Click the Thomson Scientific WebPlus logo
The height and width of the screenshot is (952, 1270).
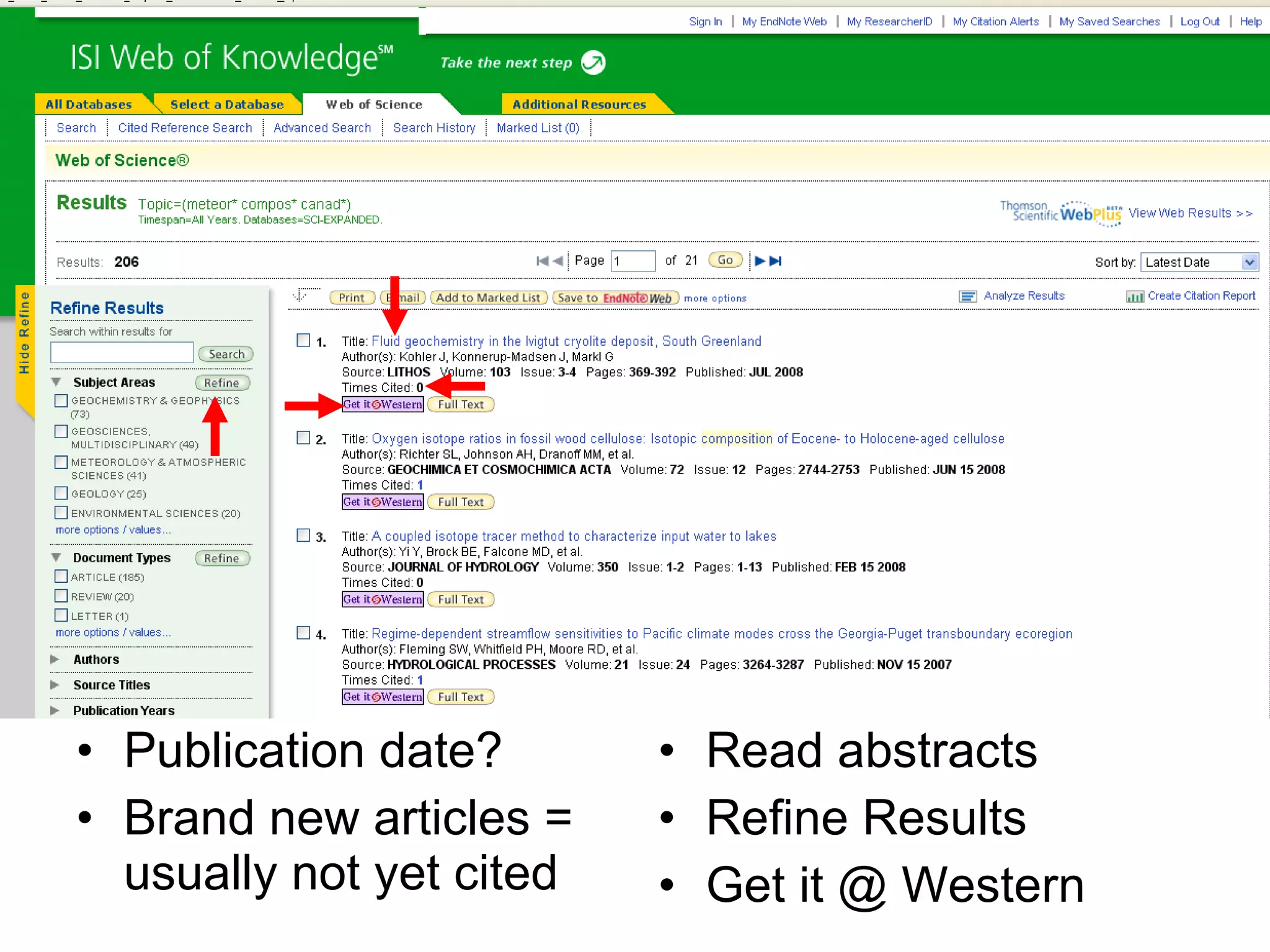1061,213
